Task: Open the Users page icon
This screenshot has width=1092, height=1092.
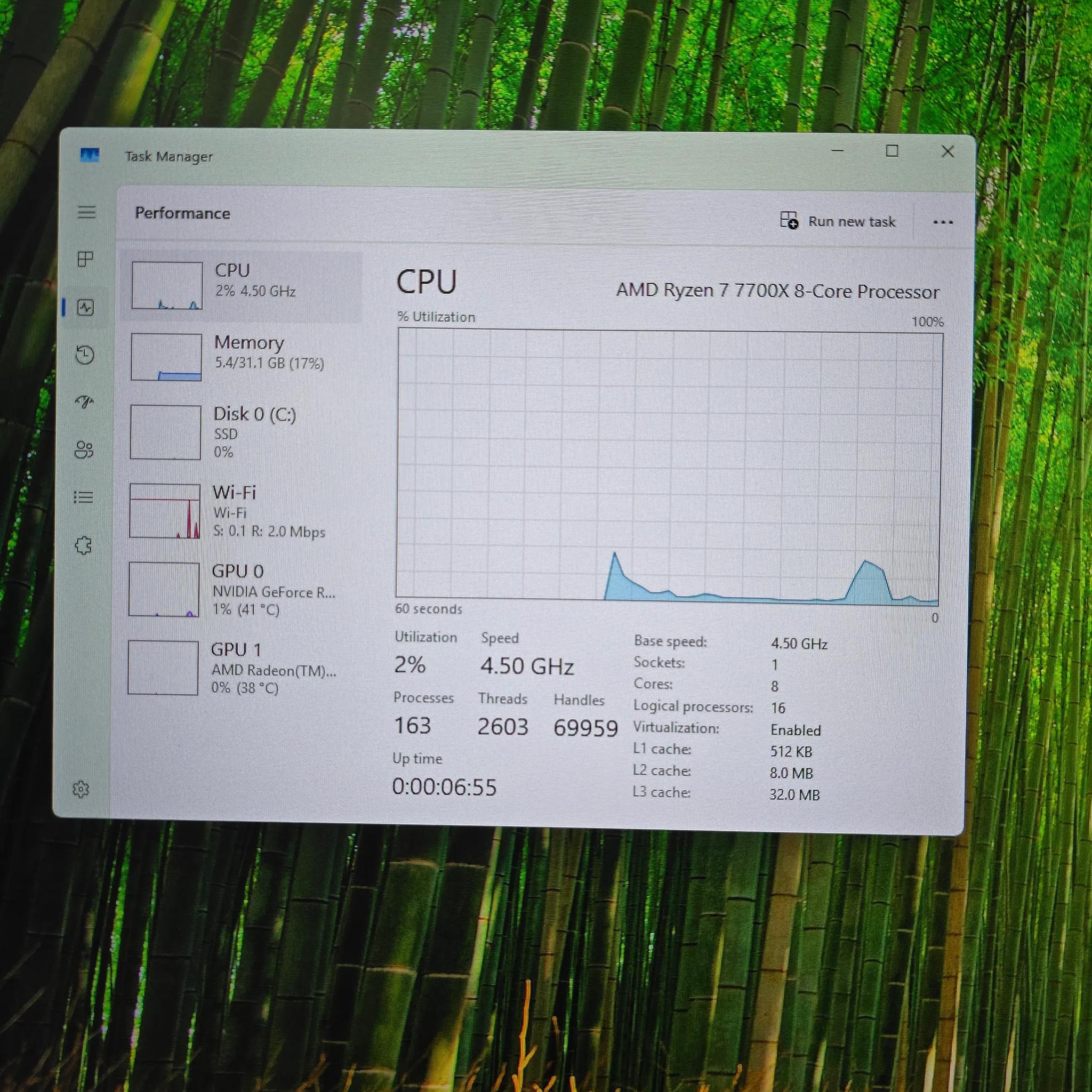Action: tap(84, 450)
